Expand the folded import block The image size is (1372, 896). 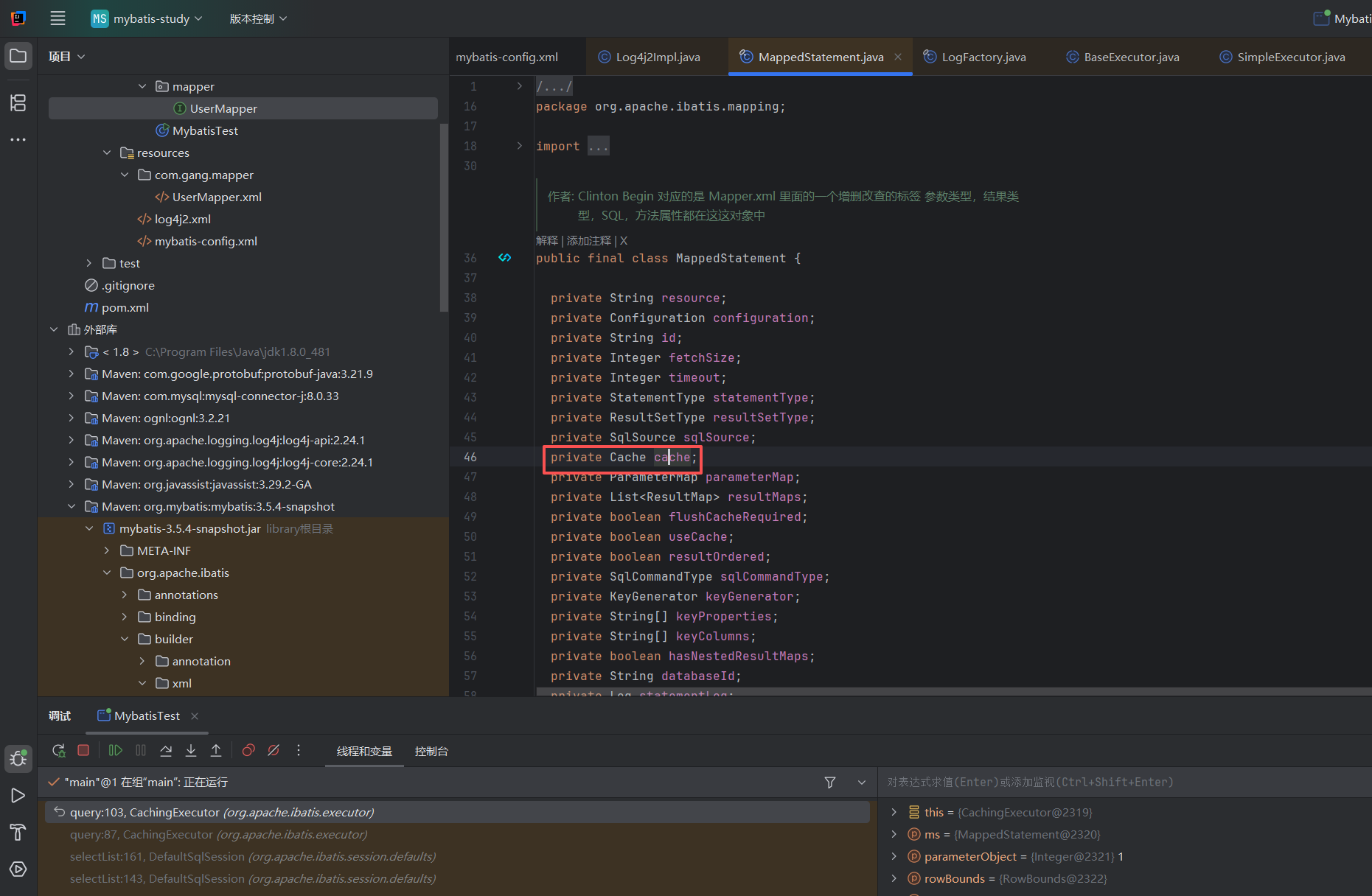coord(520,146)
